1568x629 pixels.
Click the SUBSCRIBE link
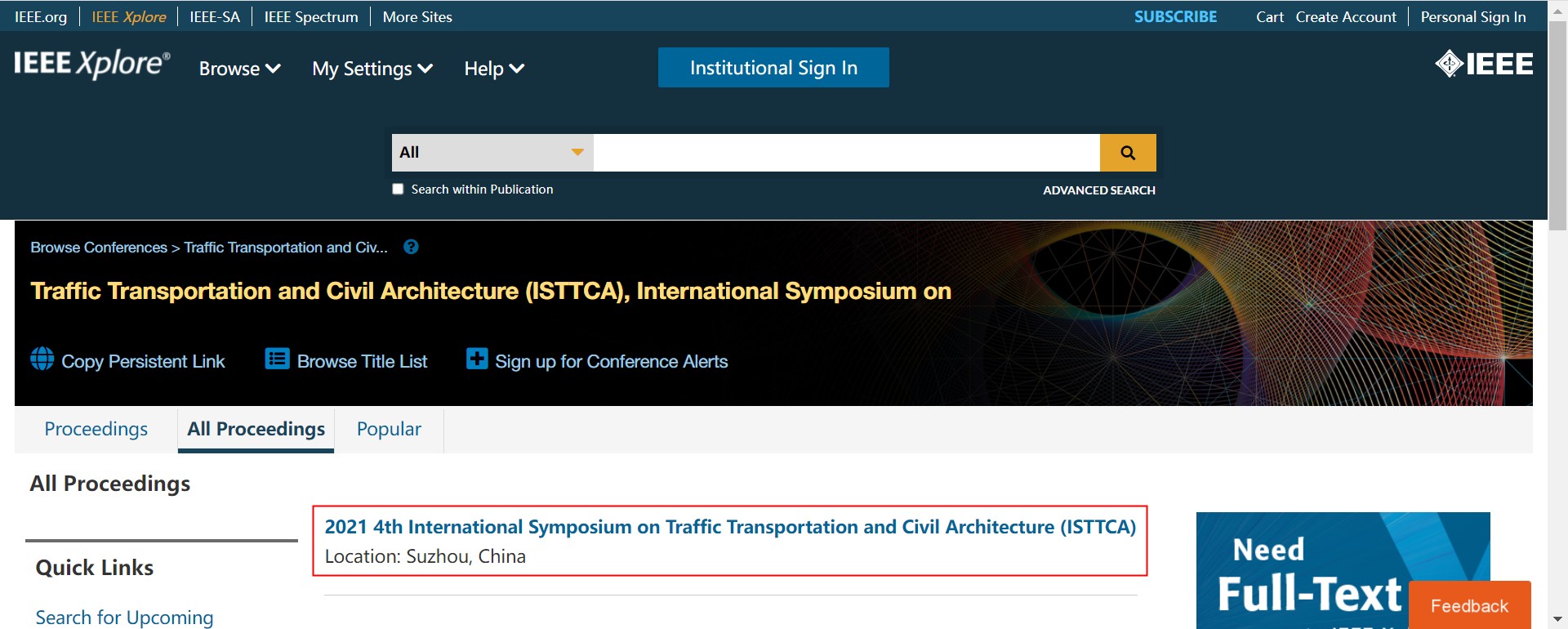(x=1175, y=16)
